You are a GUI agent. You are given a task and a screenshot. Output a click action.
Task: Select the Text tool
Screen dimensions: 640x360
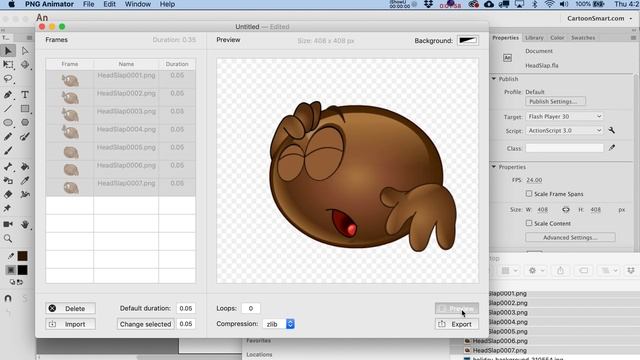[x=25, y=95]
